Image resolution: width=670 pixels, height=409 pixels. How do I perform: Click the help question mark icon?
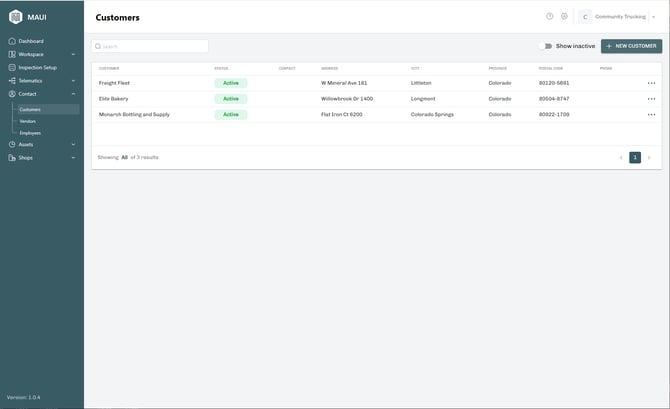(550, 16)
